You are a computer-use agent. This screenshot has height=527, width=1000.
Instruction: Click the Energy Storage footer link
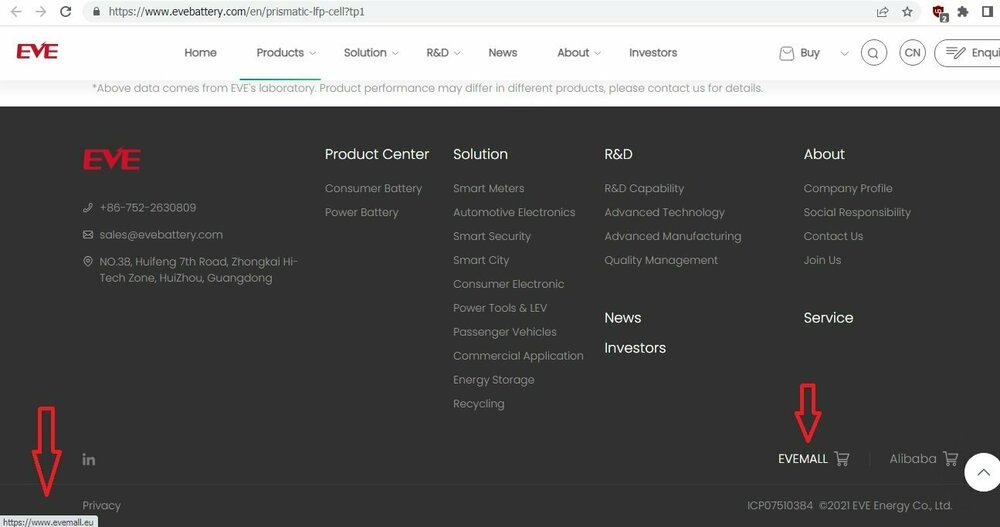[494, 380]
